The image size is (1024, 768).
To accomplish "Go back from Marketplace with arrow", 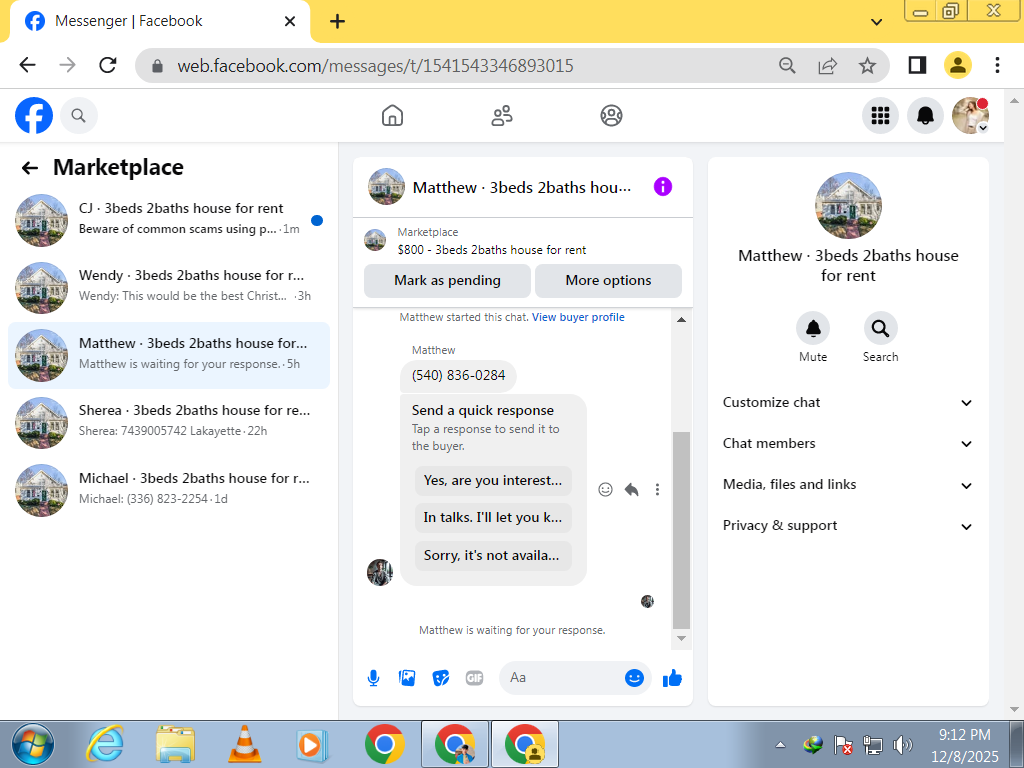I will click(x=30, y=168).
